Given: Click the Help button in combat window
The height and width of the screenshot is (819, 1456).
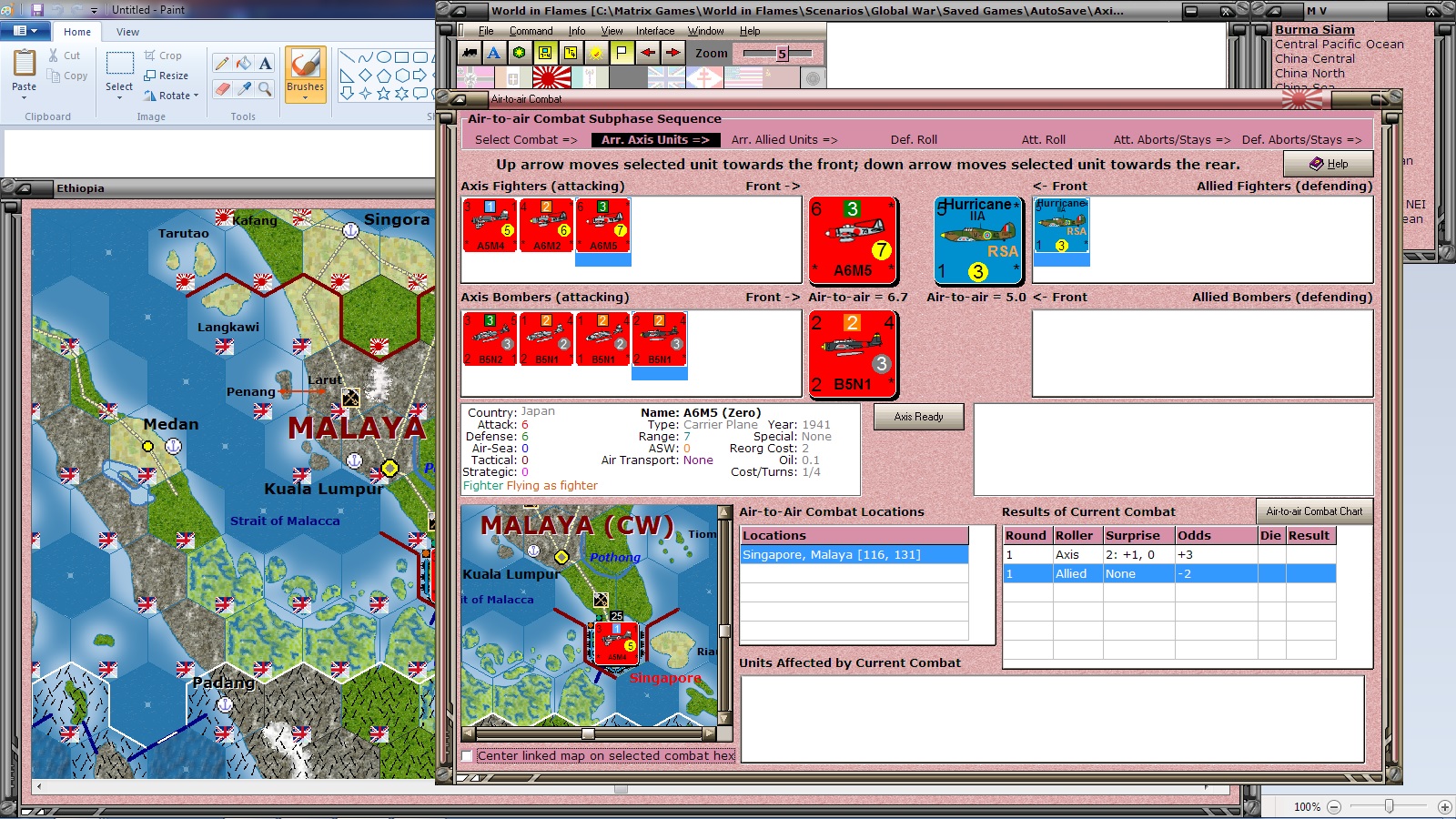Looking at the screenshot, I should pyautogui.click(x=1329, y=164).
